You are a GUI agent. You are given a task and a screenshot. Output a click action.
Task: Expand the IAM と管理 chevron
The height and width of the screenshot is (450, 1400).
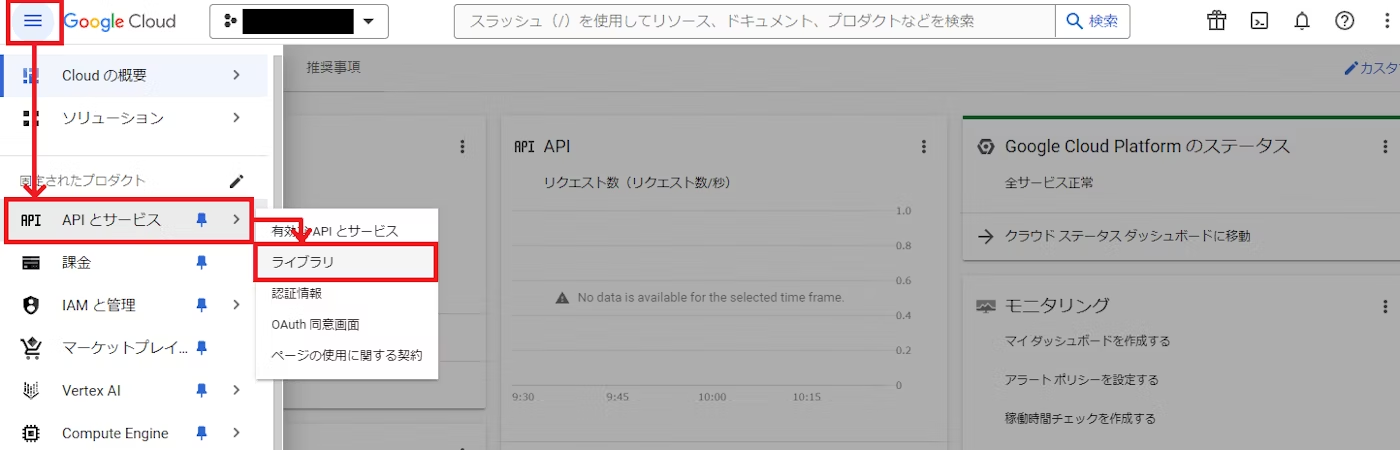(x=236, y=305)
